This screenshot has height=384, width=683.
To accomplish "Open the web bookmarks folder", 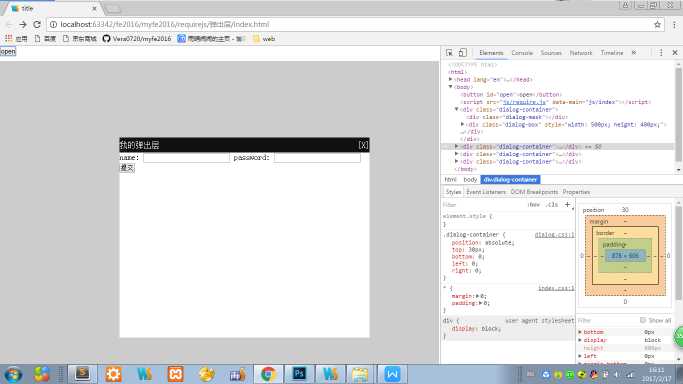I will [264, 39].
